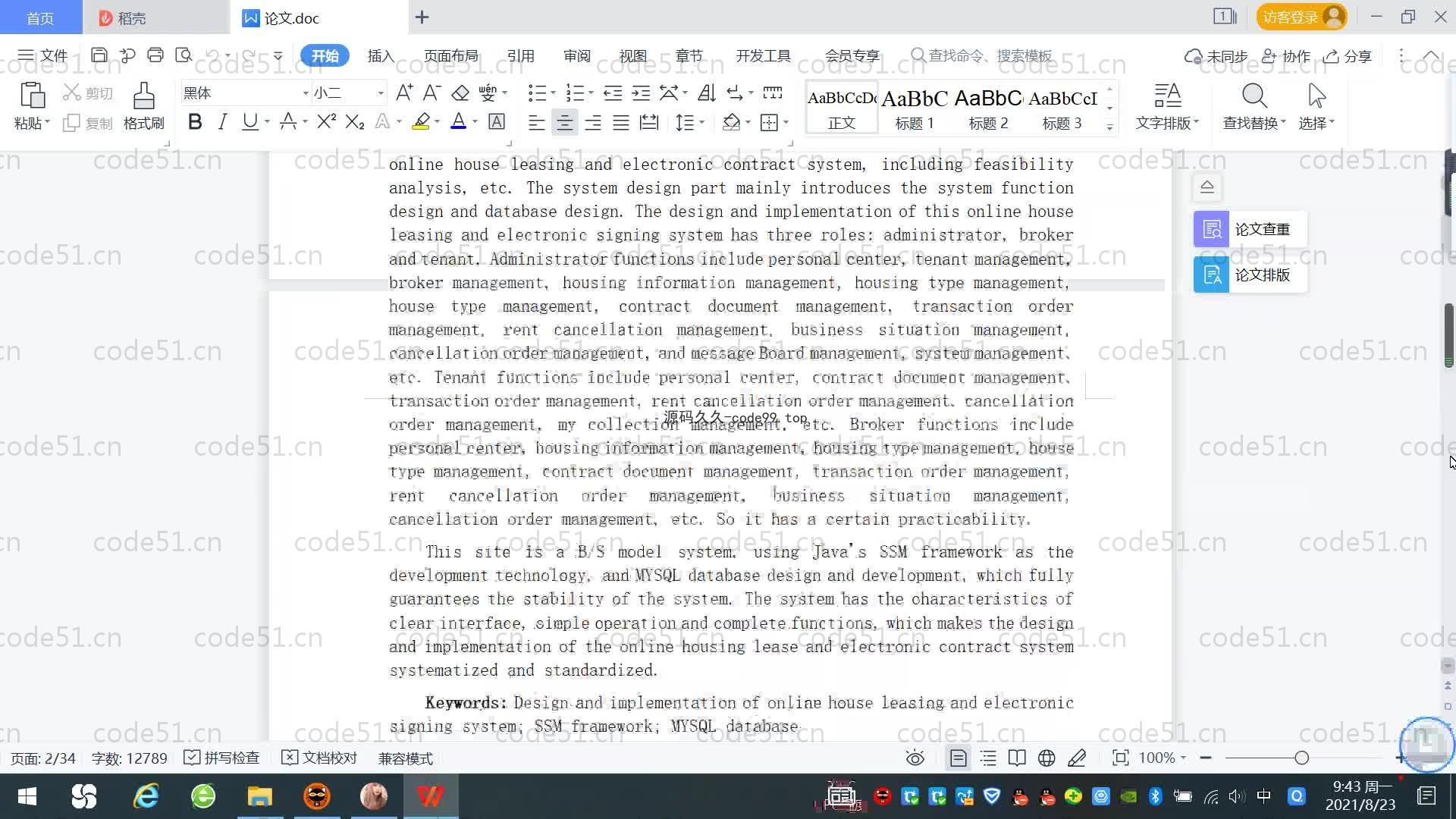Apply Heading 1 (标题 1) style

[915, 108]
